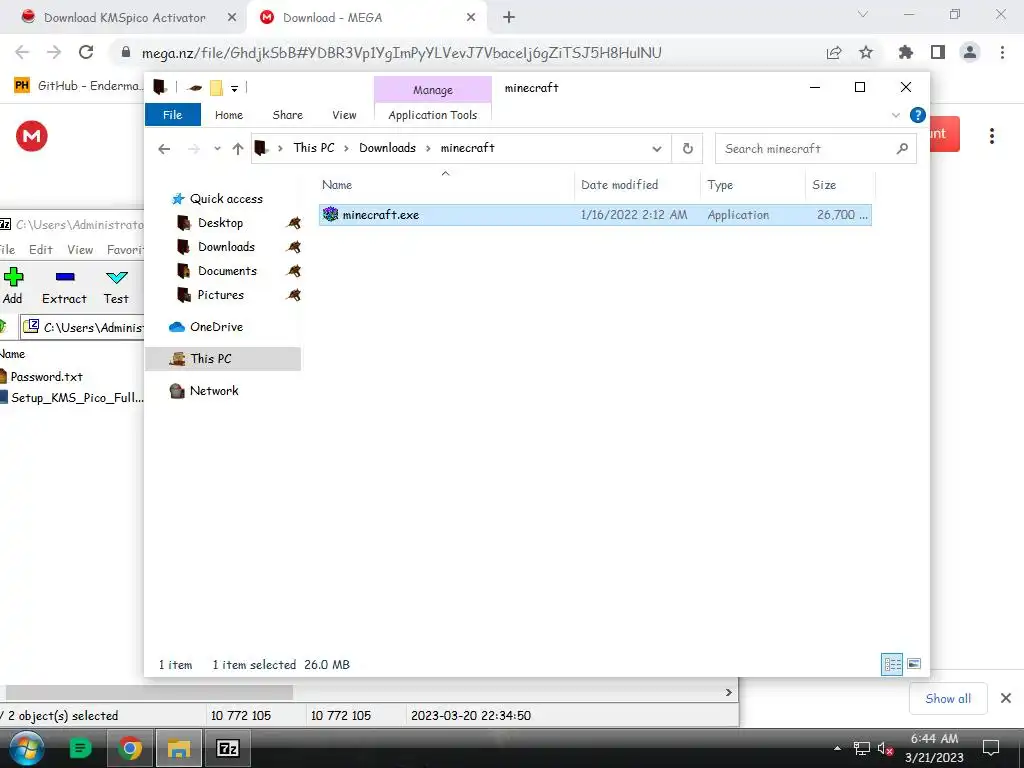Toggle Chrome side panel icon
The image size is (1024, 768).
click(x=938, y=52)
